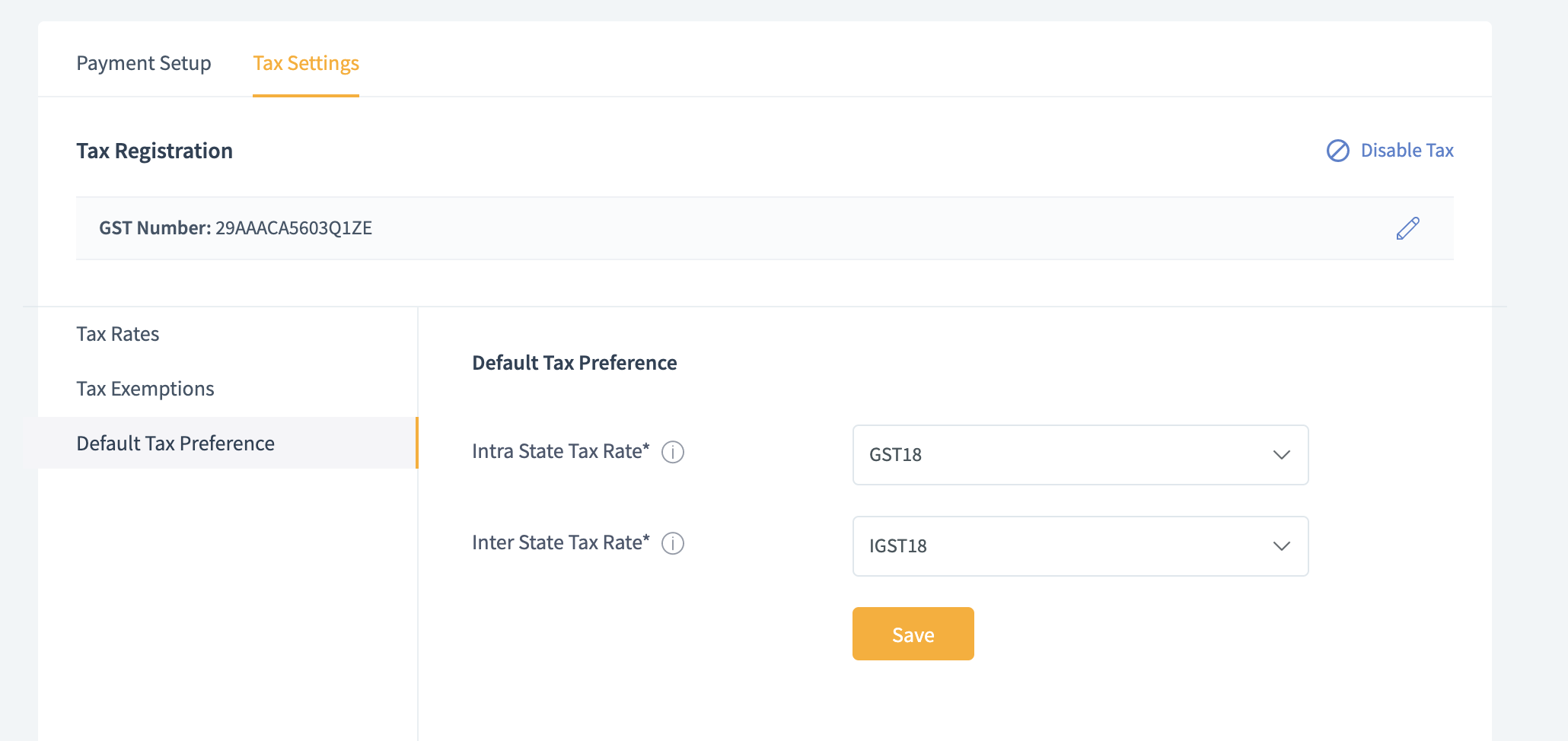
Task: Click the info icon beside Intra State Tax Rate
Action: [x=673, y=452]
